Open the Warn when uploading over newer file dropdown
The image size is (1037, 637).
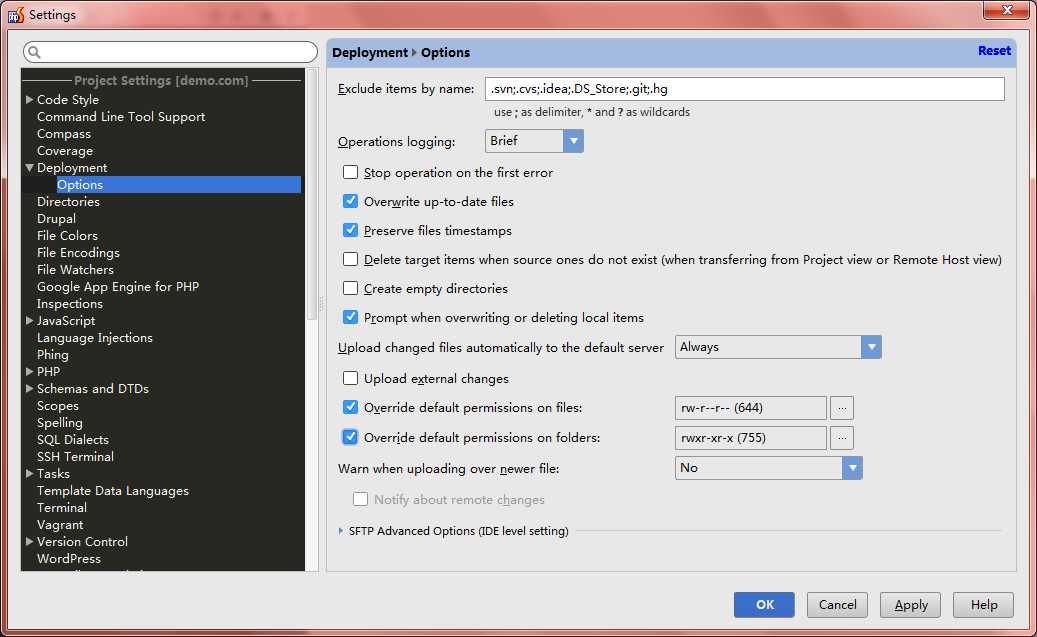[x=768, y=468]
